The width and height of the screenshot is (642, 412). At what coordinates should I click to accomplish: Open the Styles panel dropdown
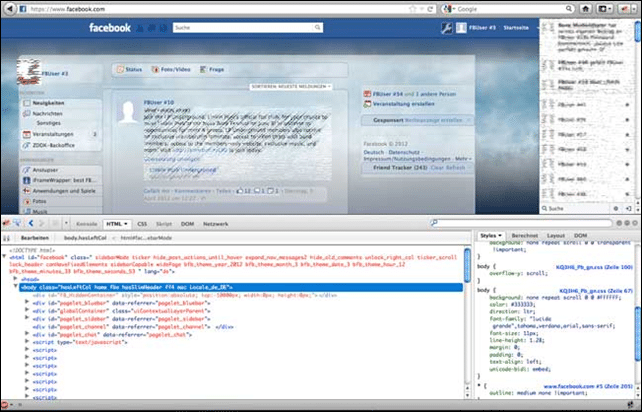(500, 236)
